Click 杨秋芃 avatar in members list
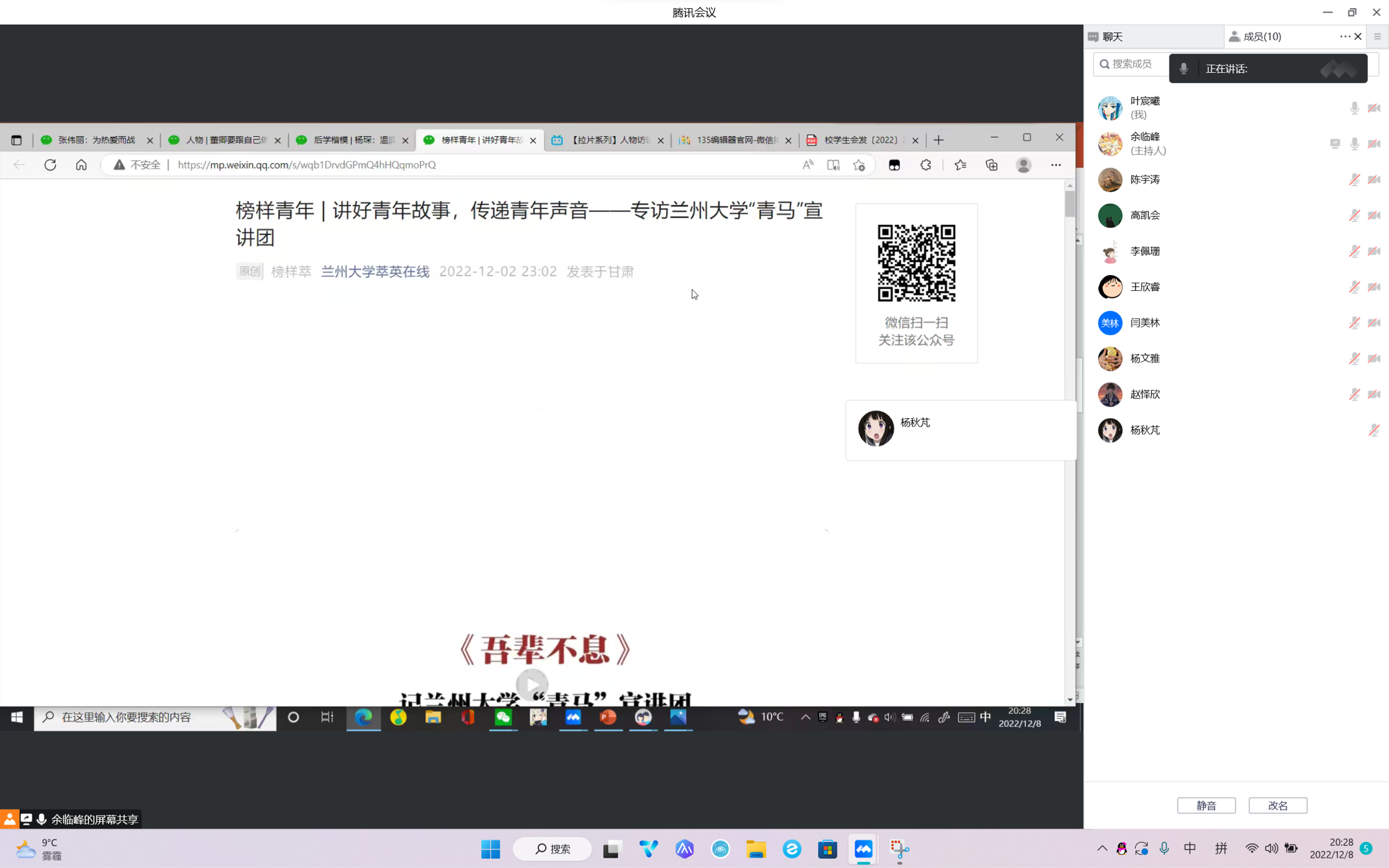 click(x=1110, y=431)
